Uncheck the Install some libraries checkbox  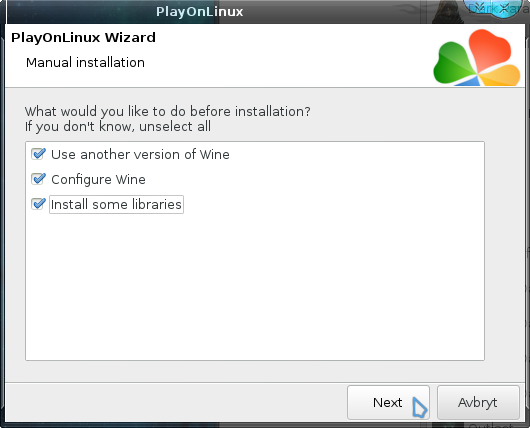39,204
